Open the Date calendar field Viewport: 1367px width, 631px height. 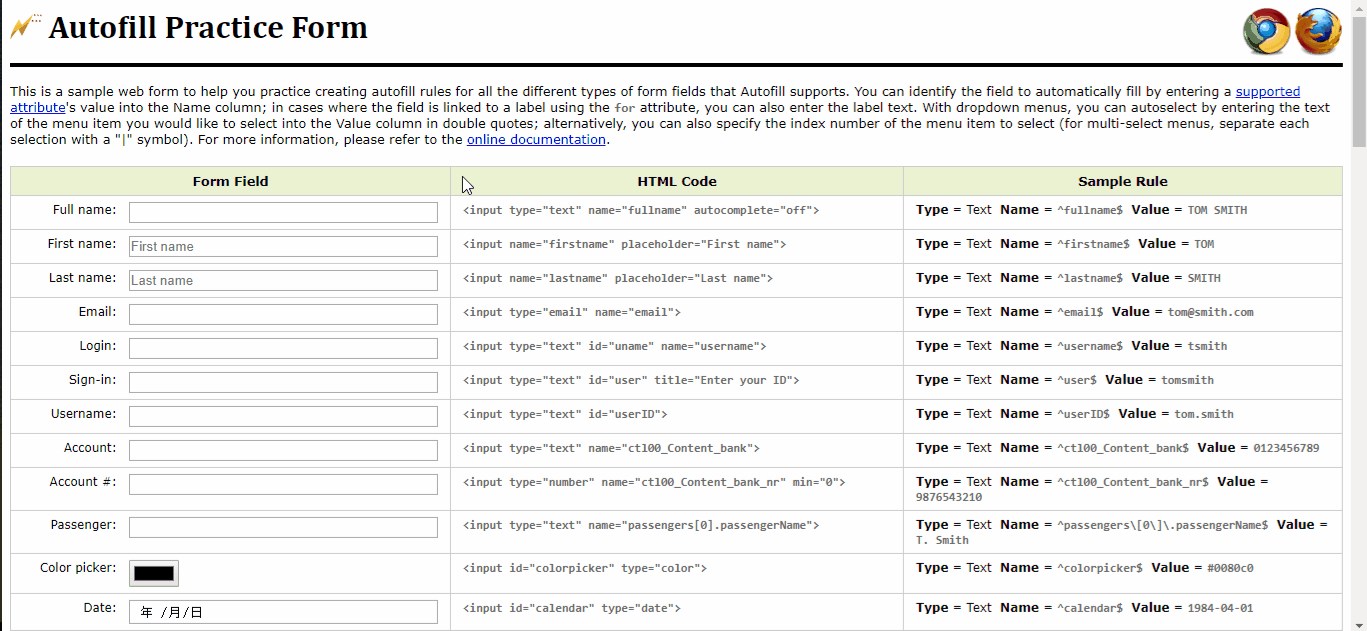tap(283, 612)
